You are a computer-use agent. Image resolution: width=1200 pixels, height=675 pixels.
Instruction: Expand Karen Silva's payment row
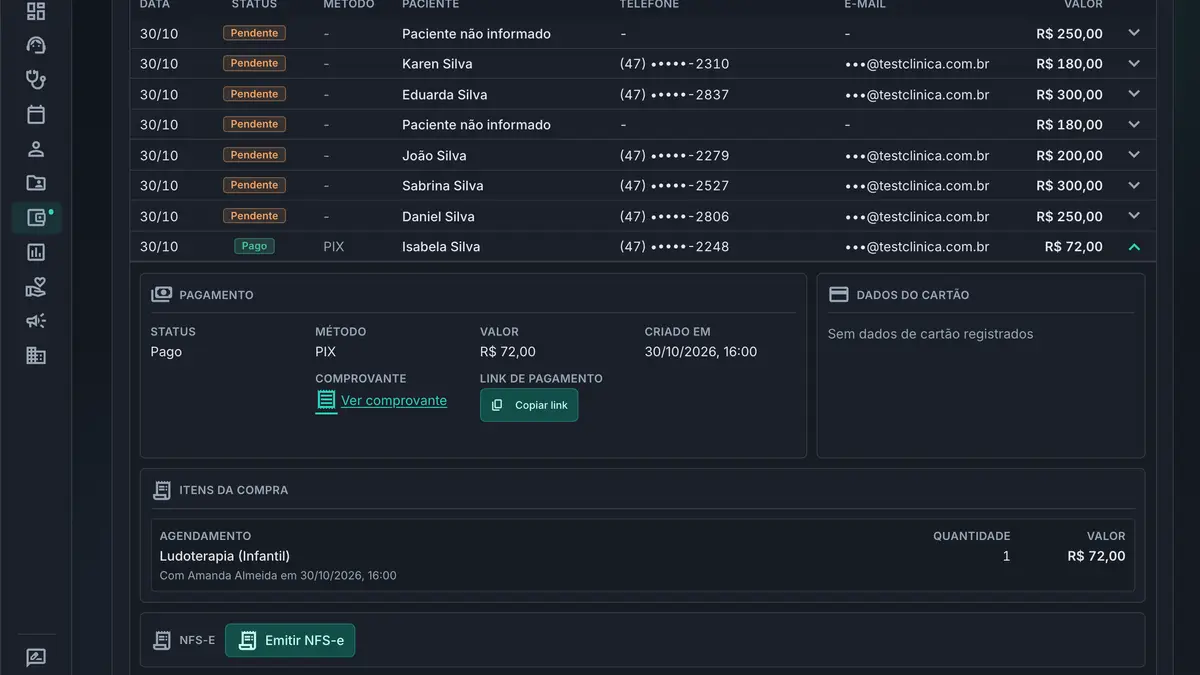[x=1134, y=63]
